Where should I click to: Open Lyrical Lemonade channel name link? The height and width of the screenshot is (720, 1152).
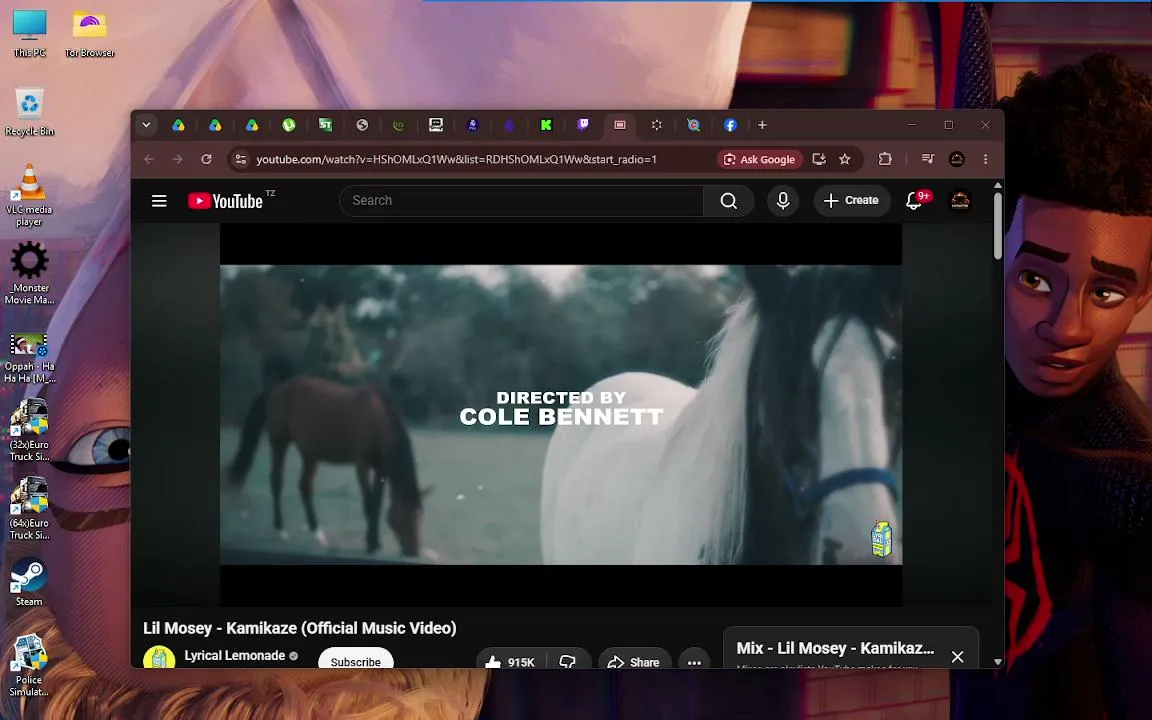[234, 655]
